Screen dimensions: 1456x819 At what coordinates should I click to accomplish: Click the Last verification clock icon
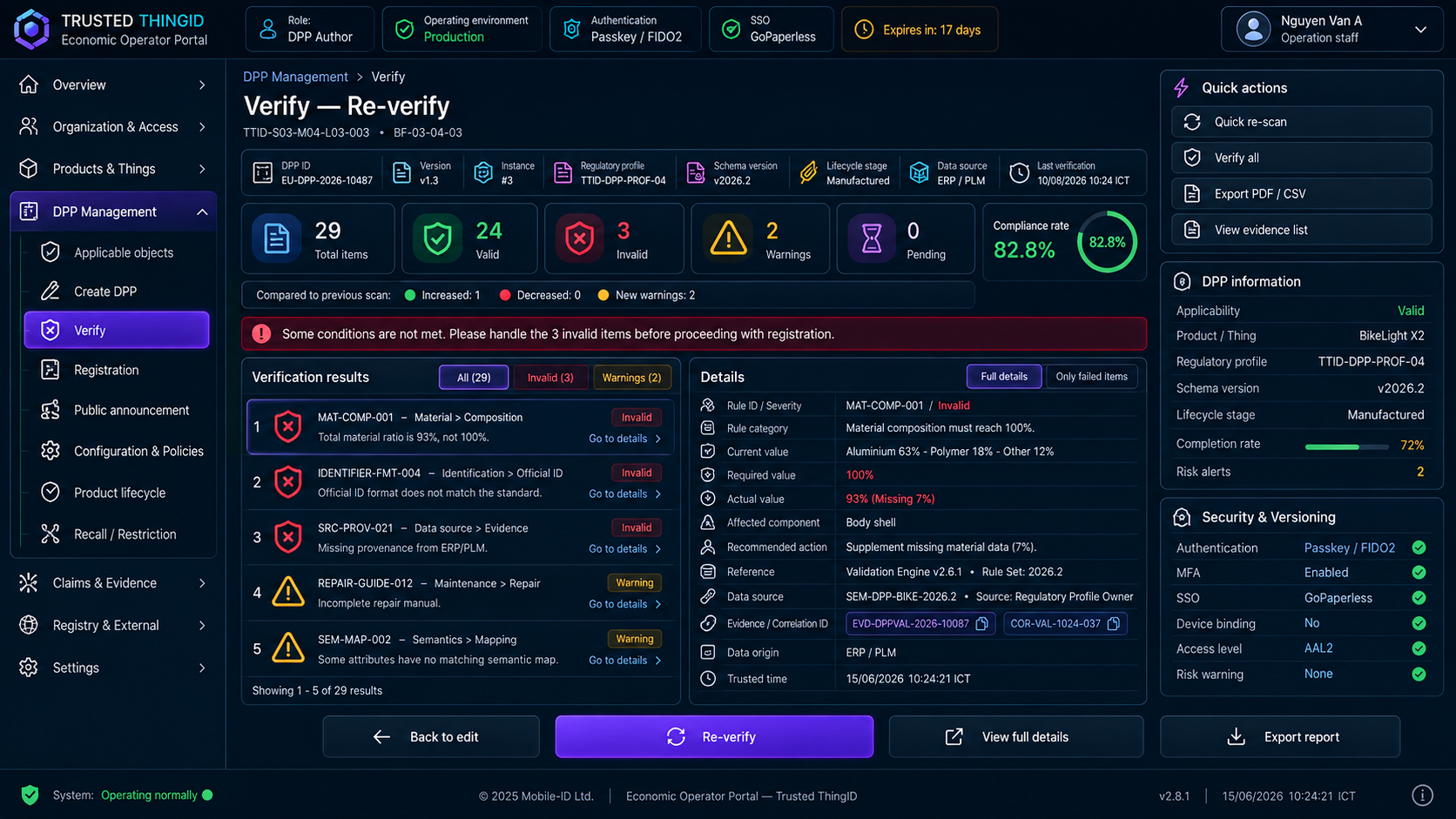pyautogui.click(x=1019, y=172)
